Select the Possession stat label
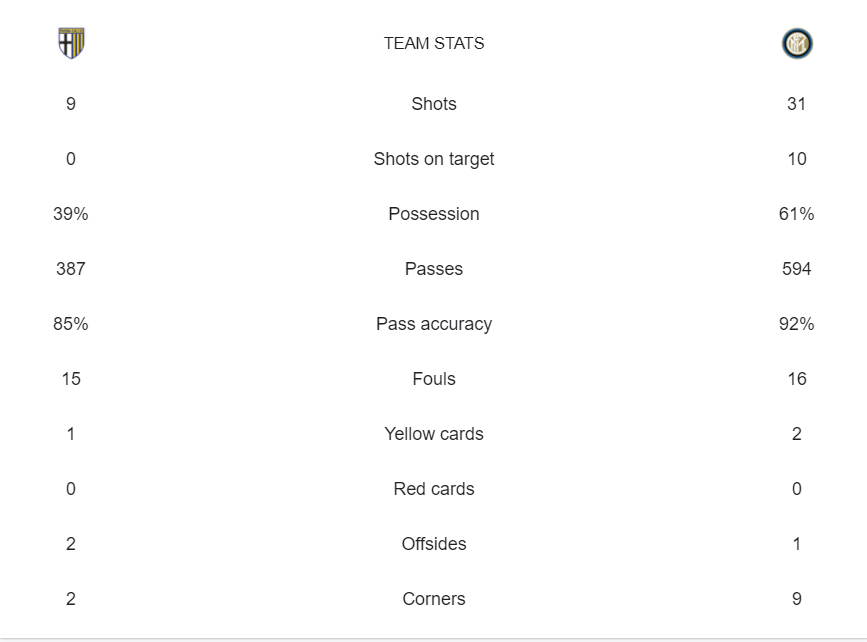The image size is (867, 642). [x=434, y=214]
